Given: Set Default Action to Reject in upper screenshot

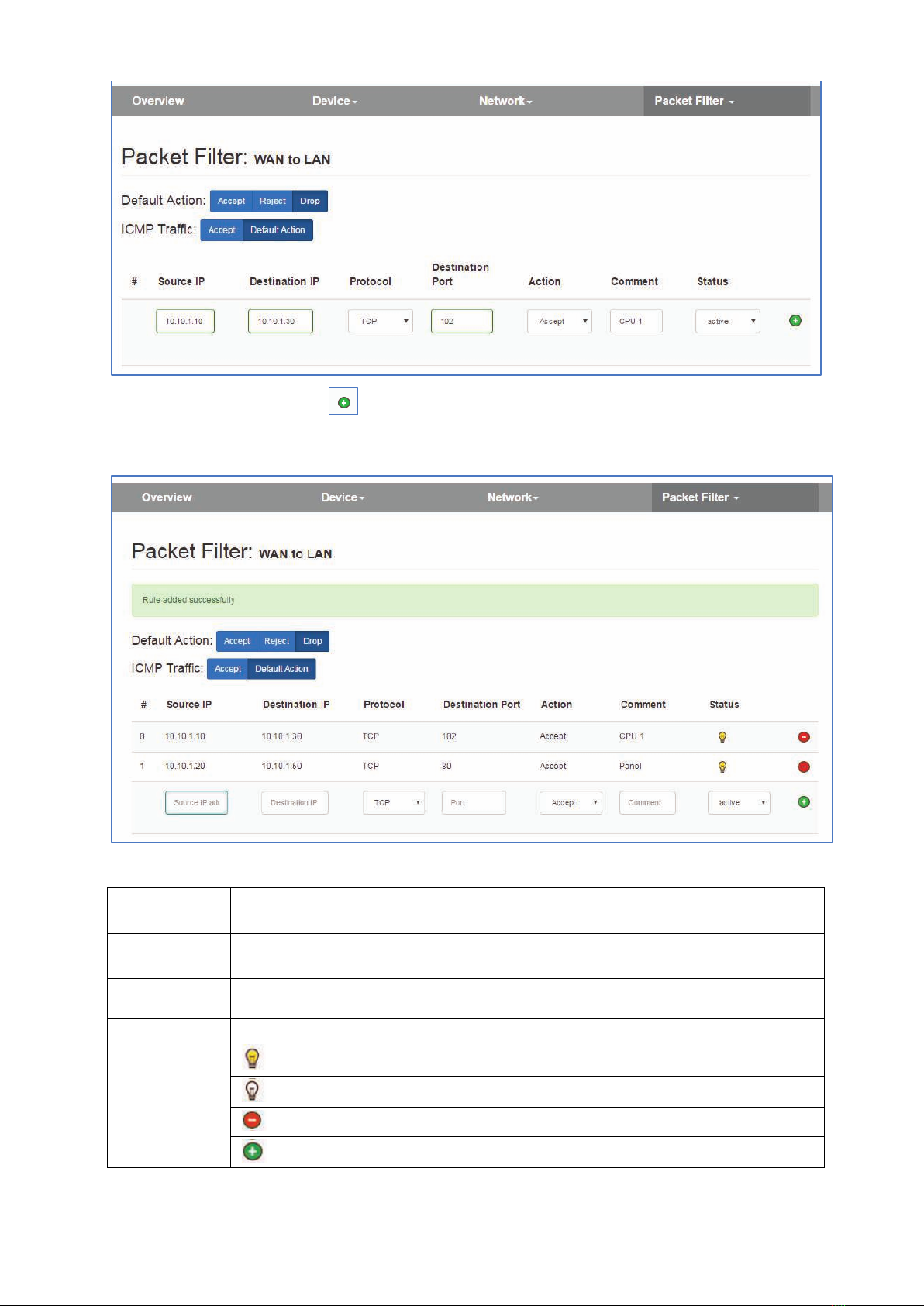Looking at the screenshot, I should [x=273, y=201].
